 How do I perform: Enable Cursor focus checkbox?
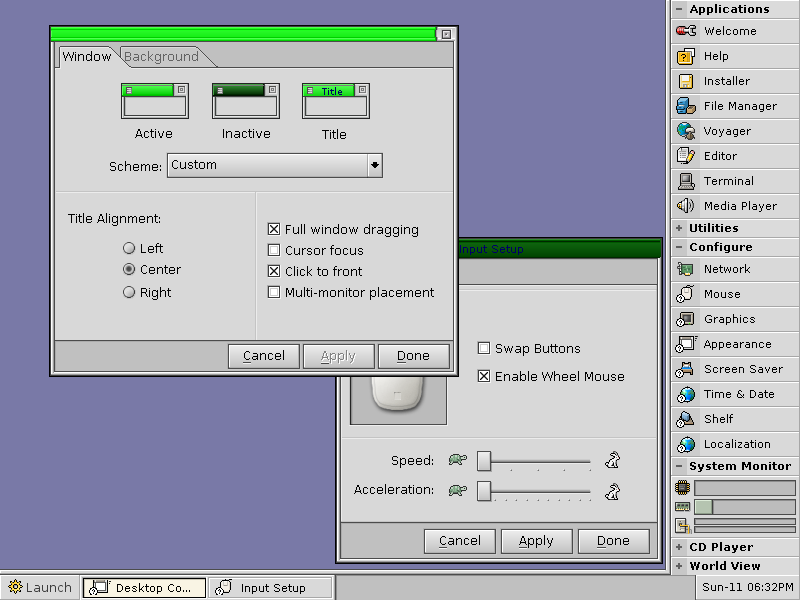[x=274, y=251]
